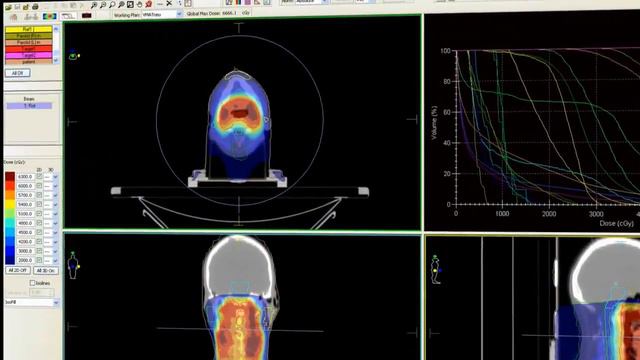Click the cyan 4800.0 dose color swatch
The width and height of the screenshot is (640, 360).
[x=10, y=223]
